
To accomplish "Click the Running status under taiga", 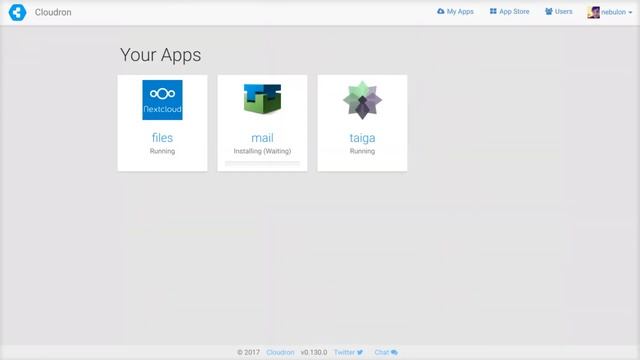I will coord(362,151).
